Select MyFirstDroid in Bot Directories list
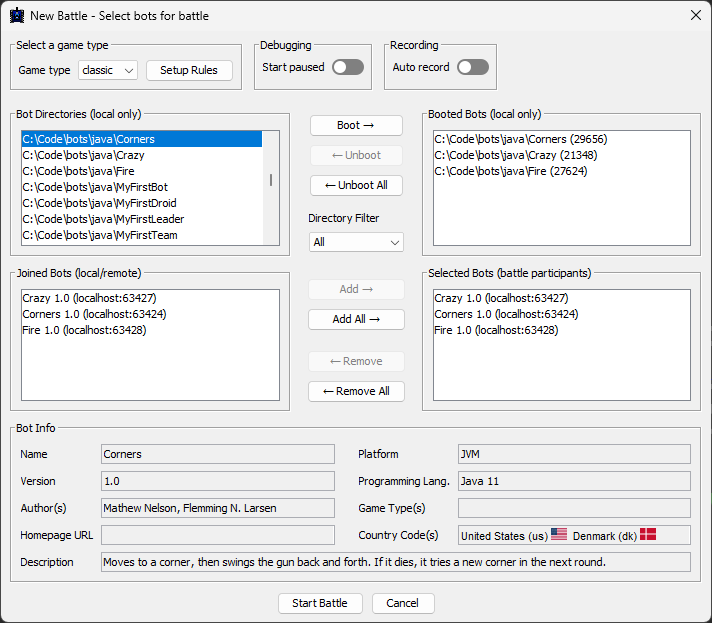Screen dimensions: 712x623 pyautogui.click(x=99, y=203)
